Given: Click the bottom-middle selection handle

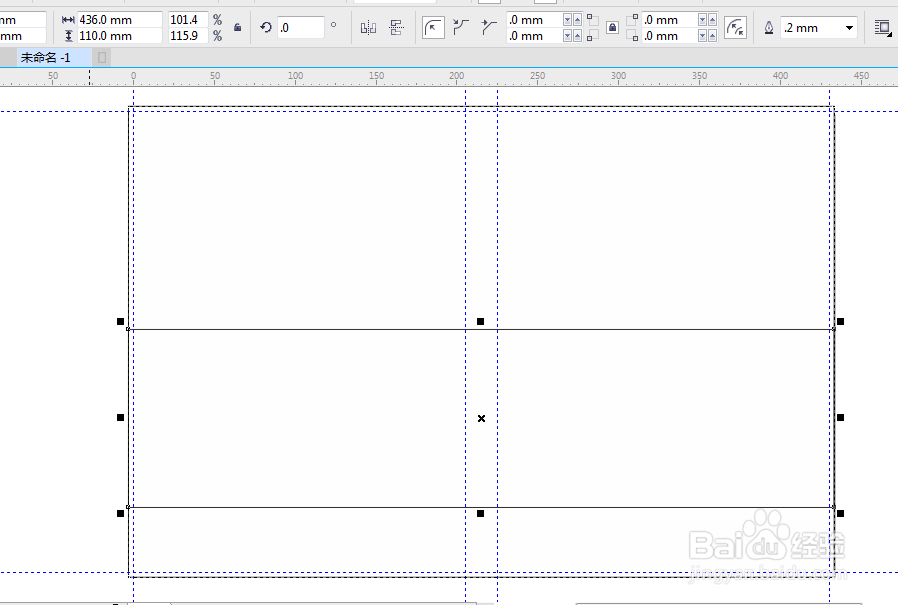Looking at the screenshot, I should [x=480, y=513].
